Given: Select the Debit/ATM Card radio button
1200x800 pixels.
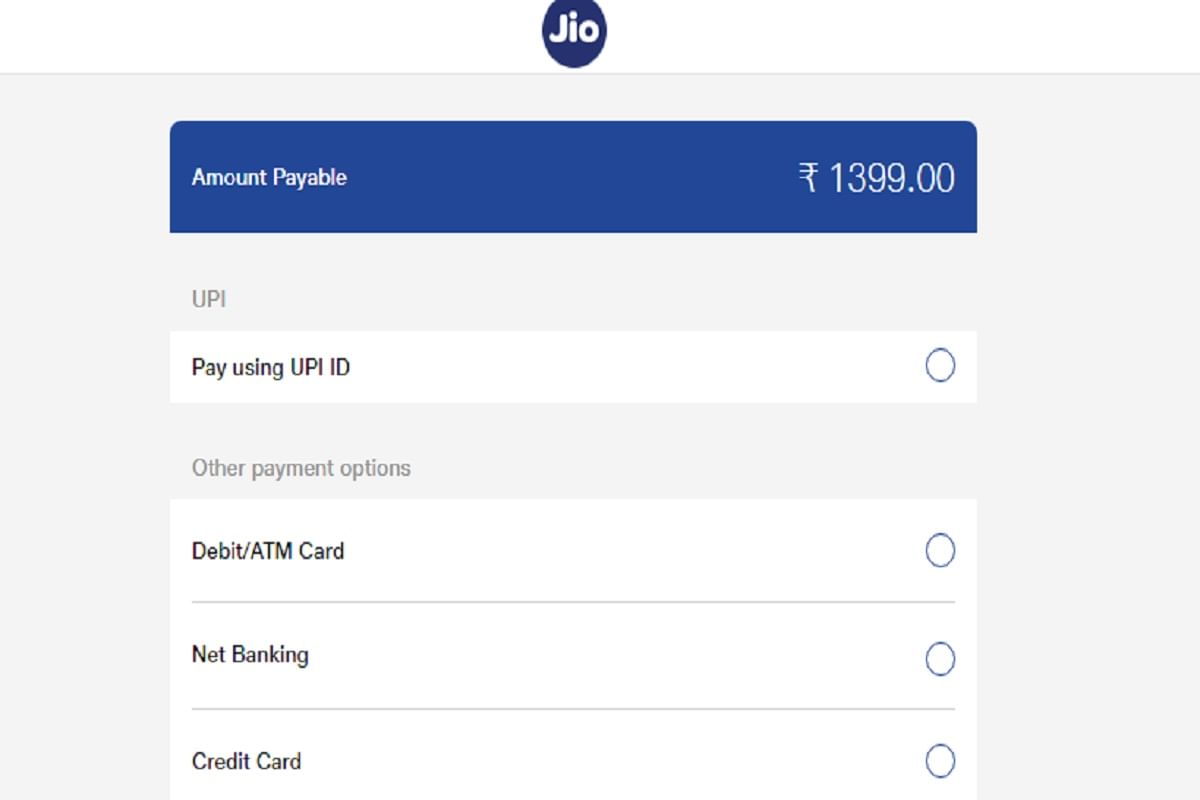Looking at the screenshot, I should coord(940,550).
